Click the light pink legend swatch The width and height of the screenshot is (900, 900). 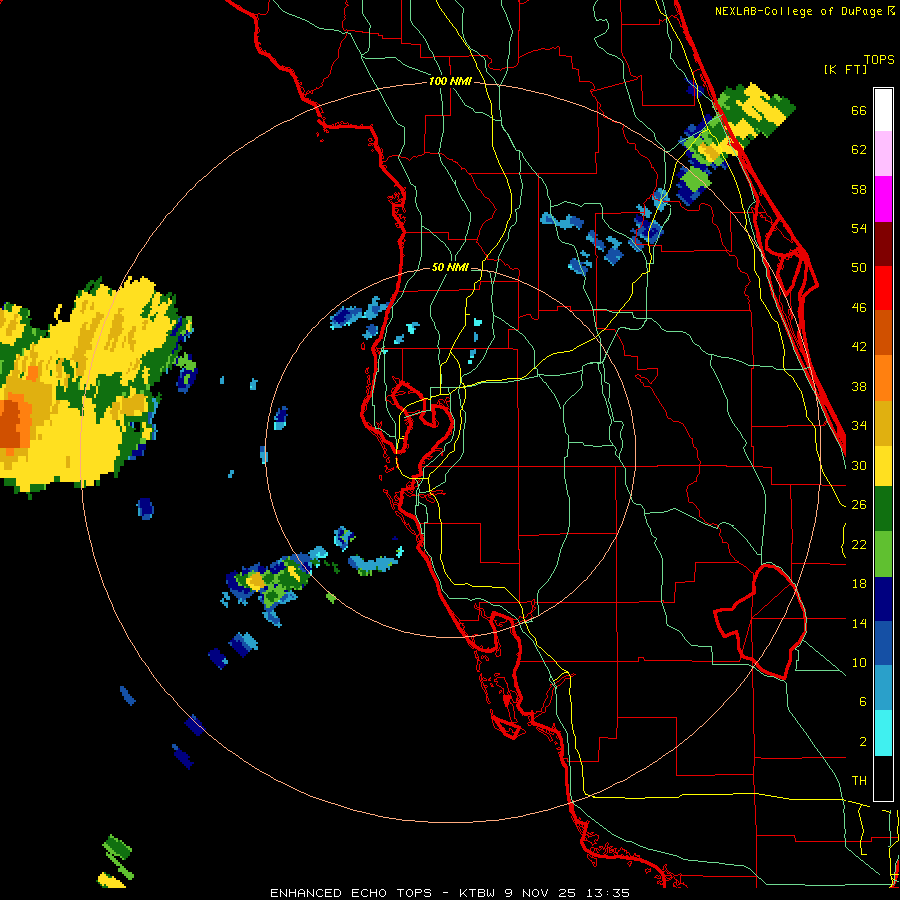point(883,154)
